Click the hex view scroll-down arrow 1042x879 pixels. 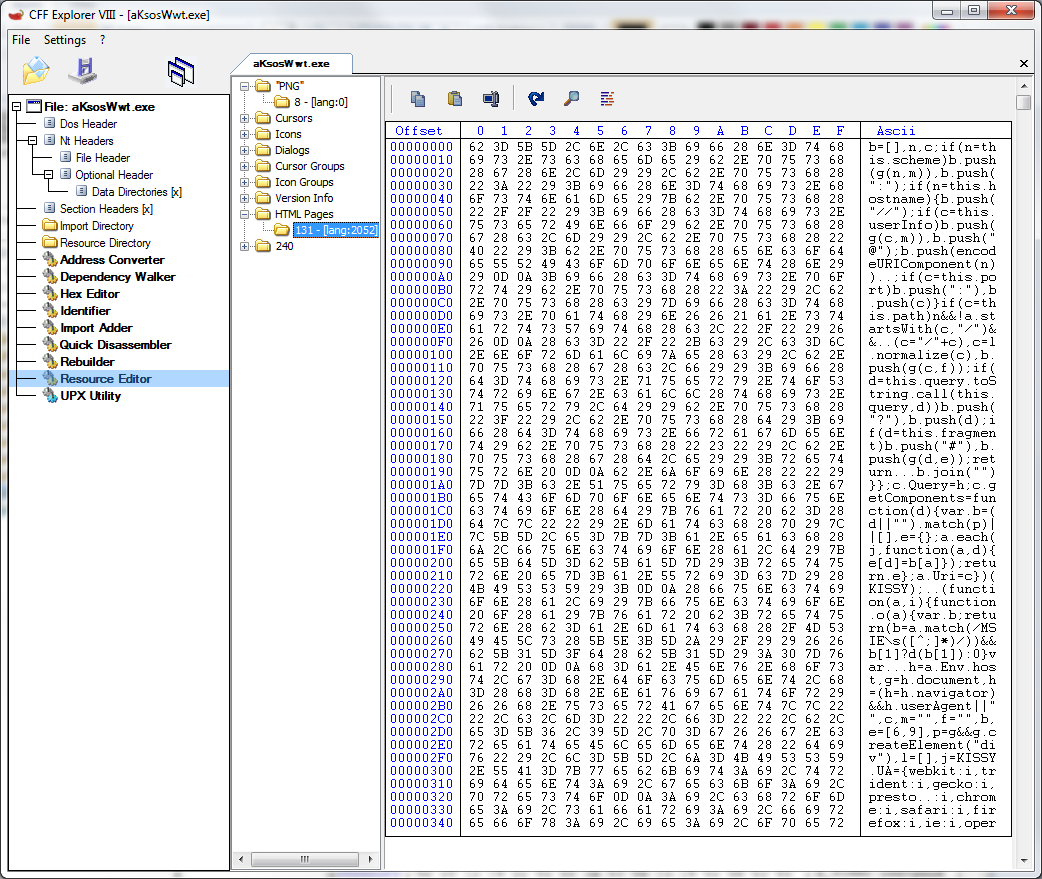click(1023, 860)
